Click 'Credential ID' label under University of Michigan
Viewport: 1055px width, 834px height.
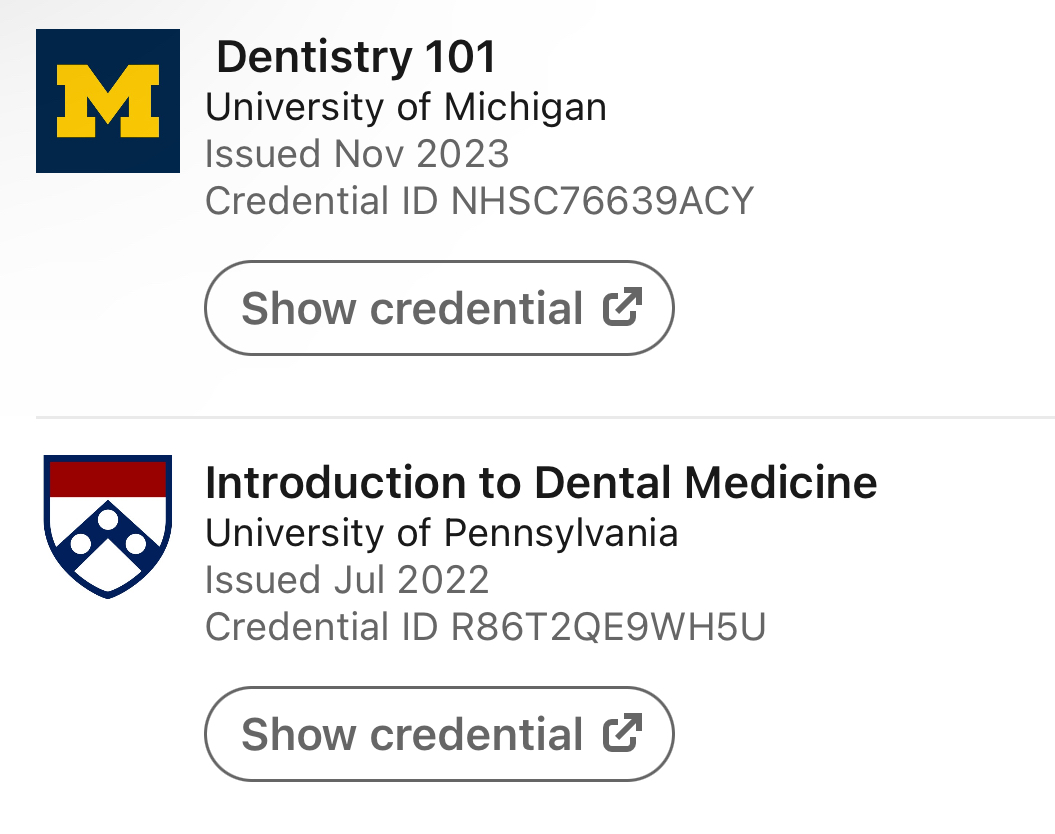(x=322, y=202)
